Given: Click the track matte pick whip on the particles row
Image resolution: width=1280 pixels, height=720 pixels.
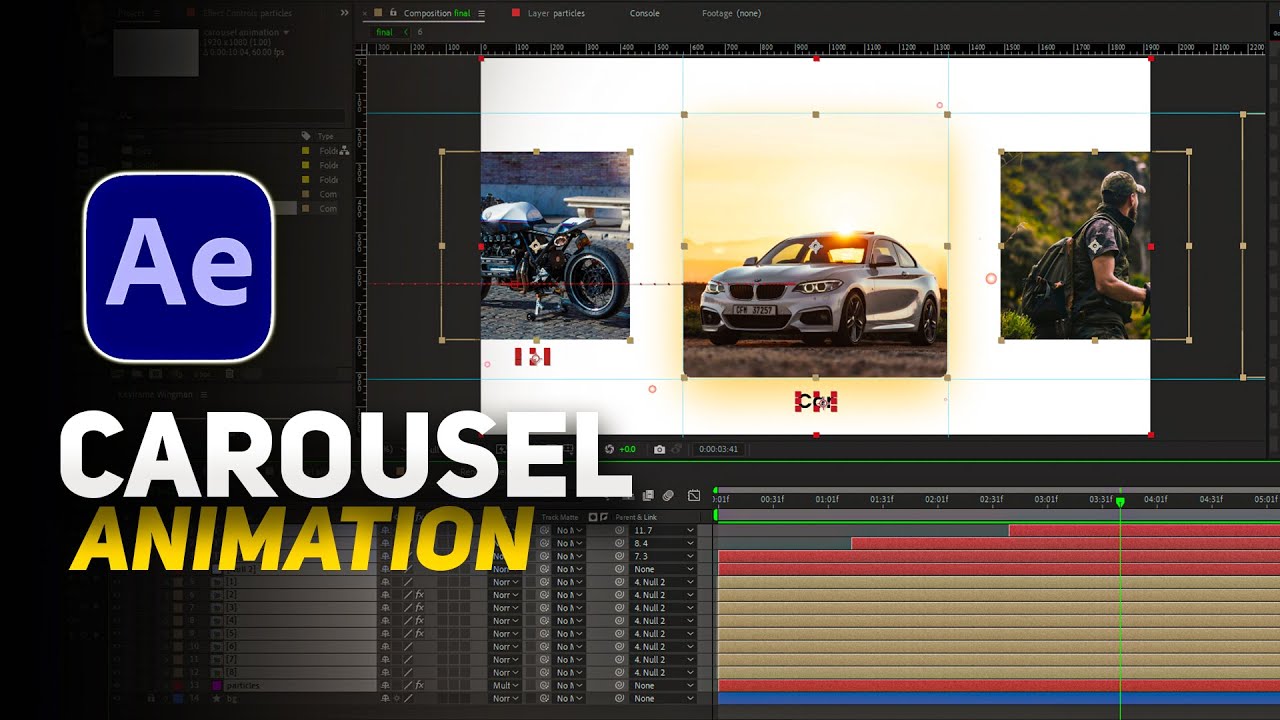Looking at the screenshot, I should (x=545, y=686).
